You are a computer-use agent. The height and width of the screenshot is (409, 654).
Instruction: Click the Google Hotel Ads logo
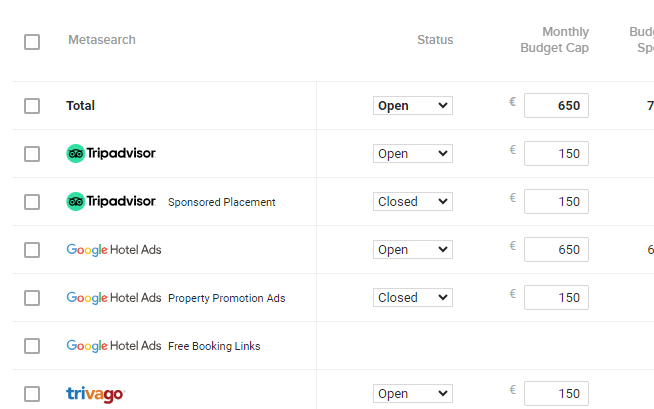(x=113, y=250)
